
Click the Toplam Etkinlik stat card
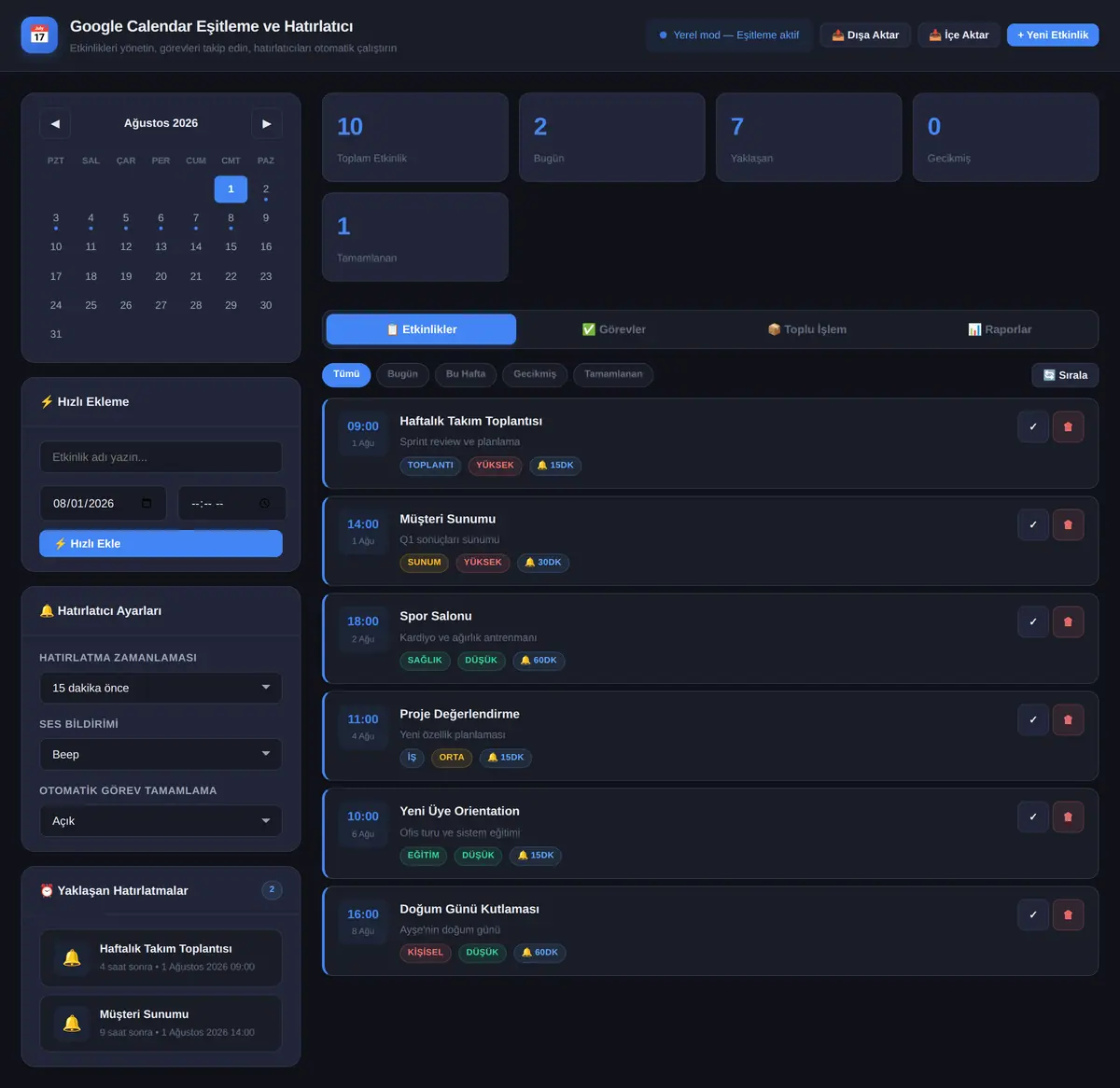pyautogui.click(x=415, y=137)
